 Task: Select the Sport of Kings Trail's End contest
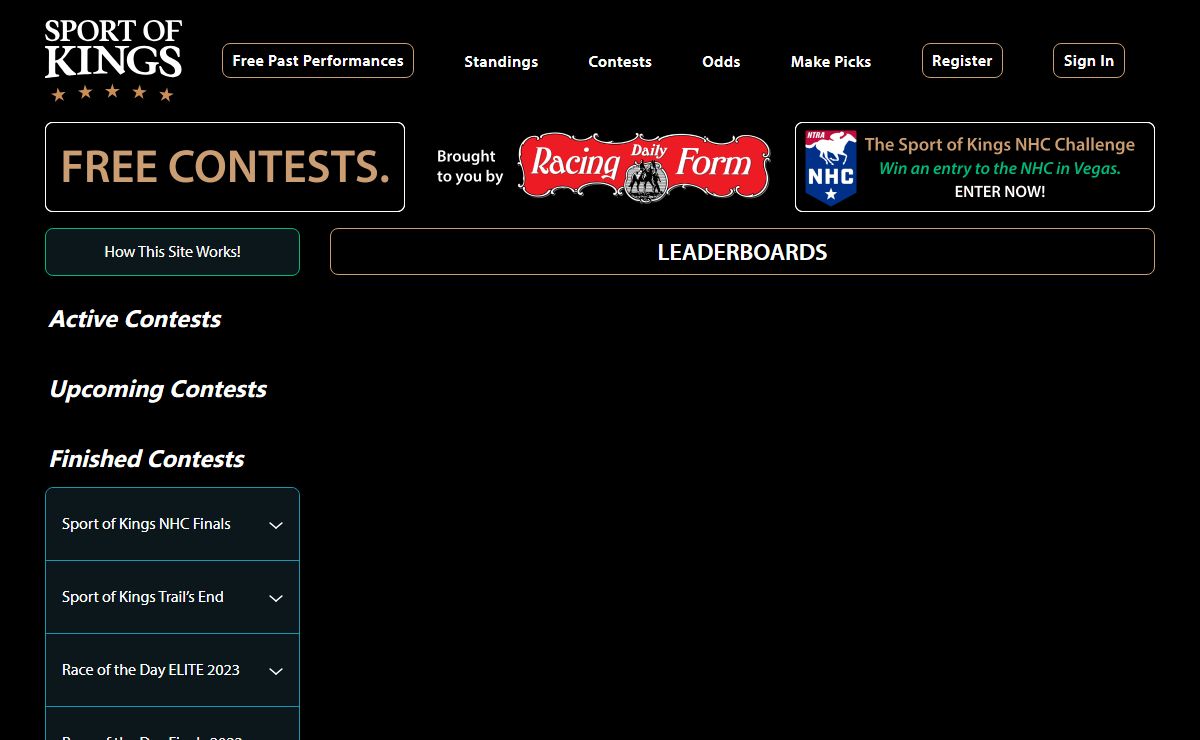coord(172,597)
